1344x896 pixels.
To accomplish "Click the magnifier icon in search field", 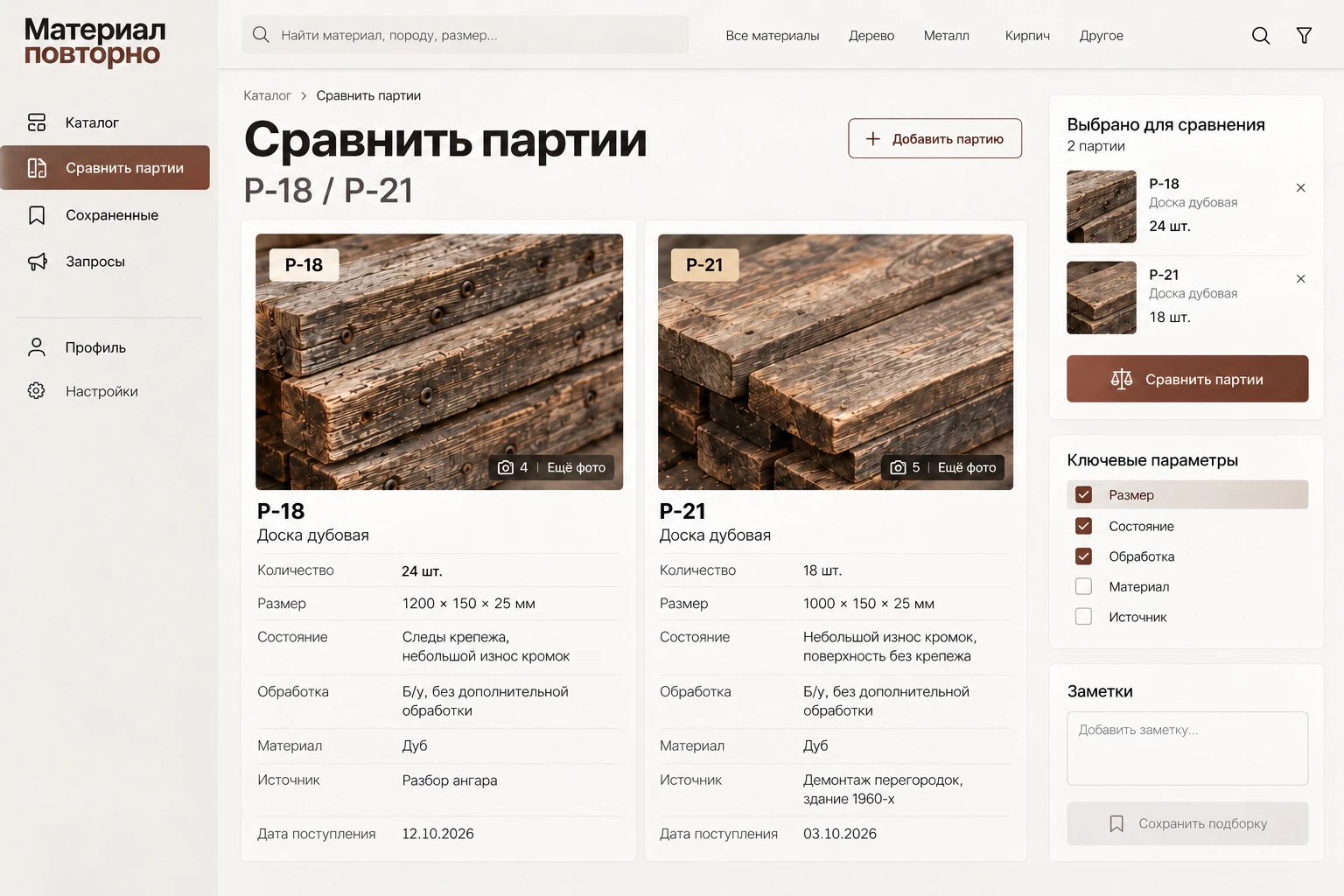I will click(x=261, y=35).
